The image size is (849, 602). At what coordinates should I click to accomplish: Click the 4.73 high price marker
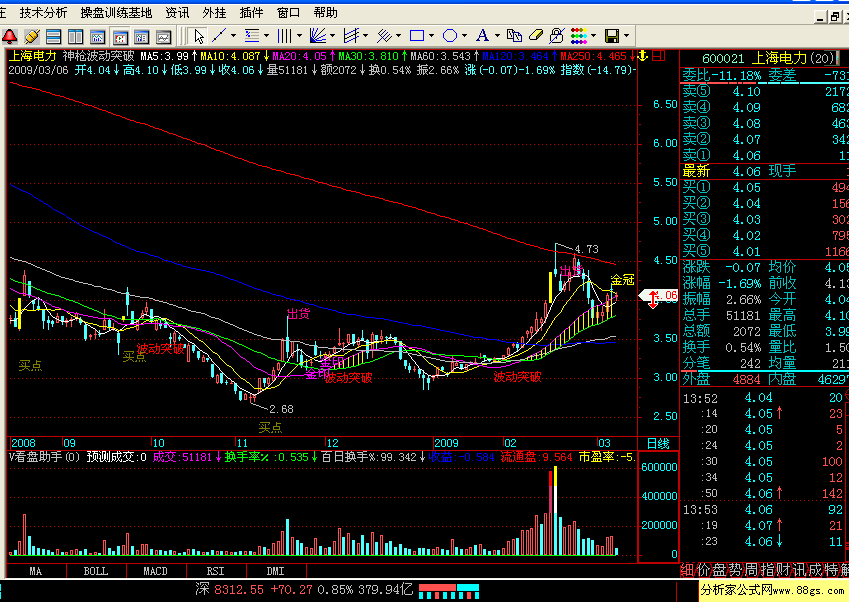click(586, 249)
